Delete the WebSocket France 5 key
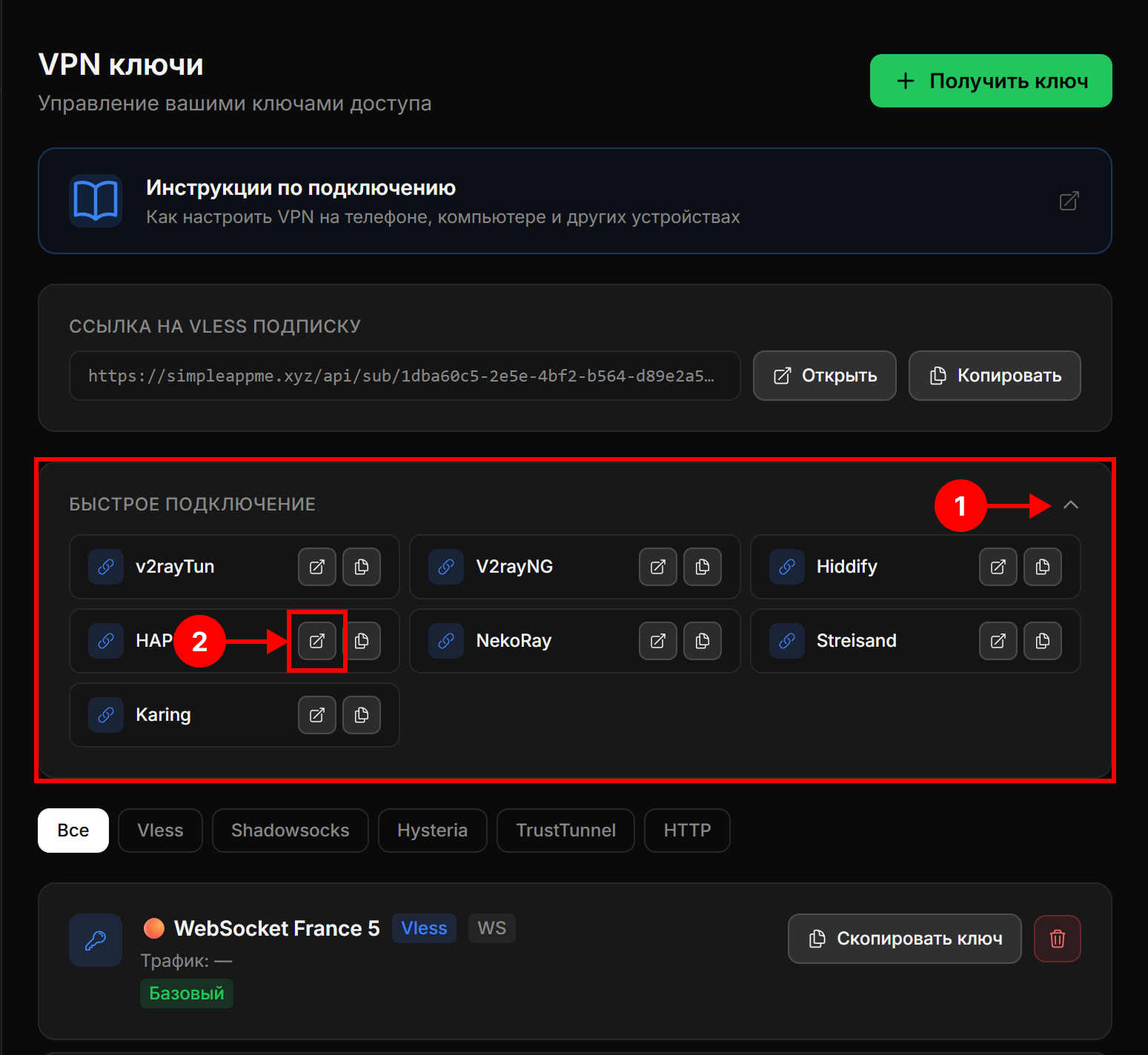This screenshot has height=1055, width=1148. 1057,939
